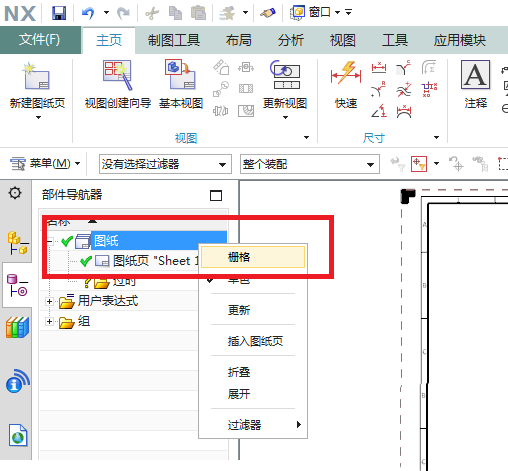
Task: Collapse the 图纸 tree node
Action: tap(50, 241)
